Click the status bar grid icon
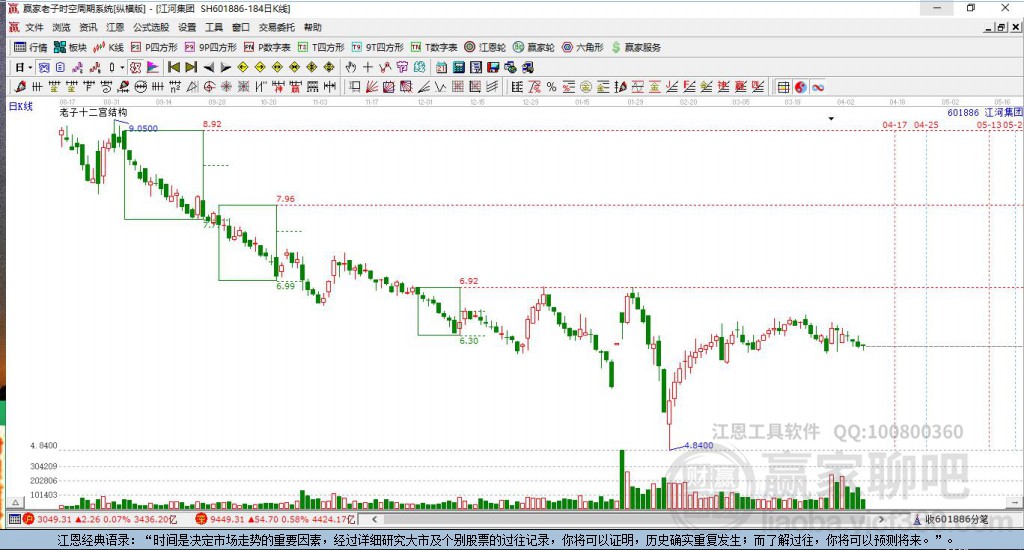Screen dimensions: 1024x550 (x=14, y=519)
